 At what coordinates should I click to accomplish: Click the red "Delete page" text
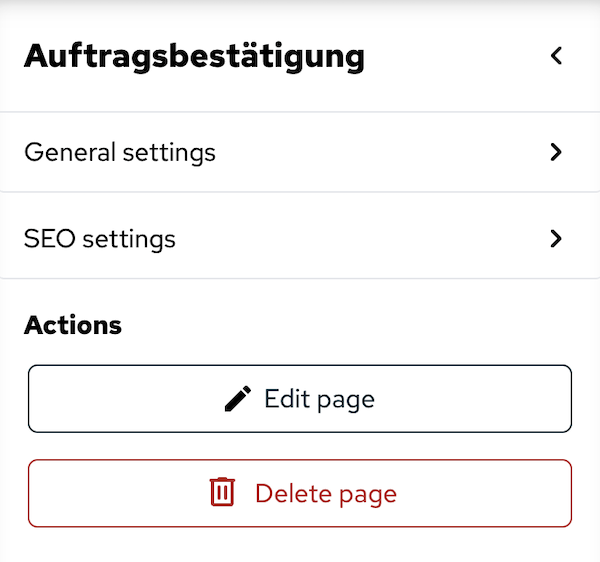point(326,493)
